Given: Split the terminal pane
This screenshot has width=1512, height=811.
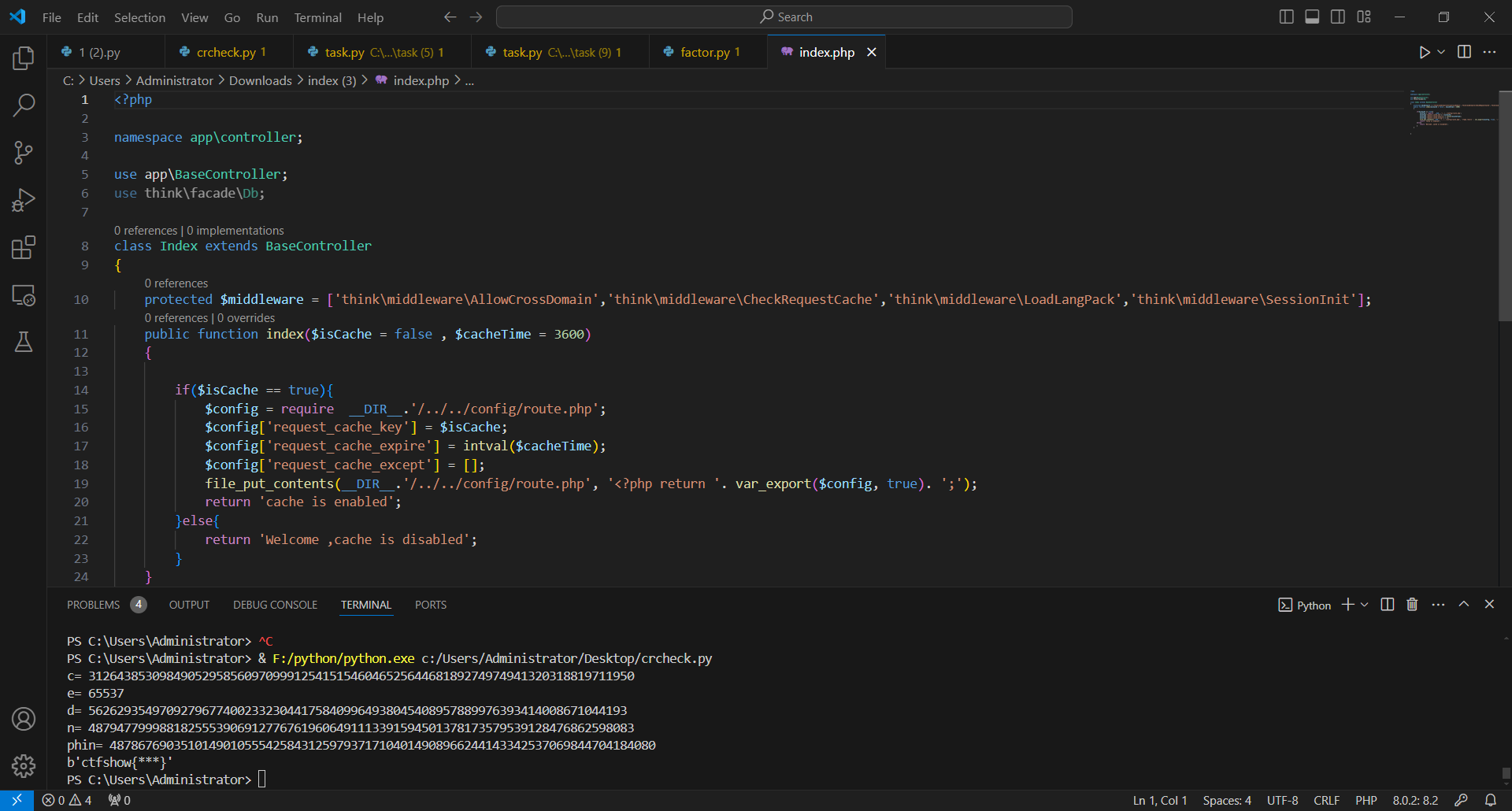Looking at the screenshot, I should (1388, 605).
